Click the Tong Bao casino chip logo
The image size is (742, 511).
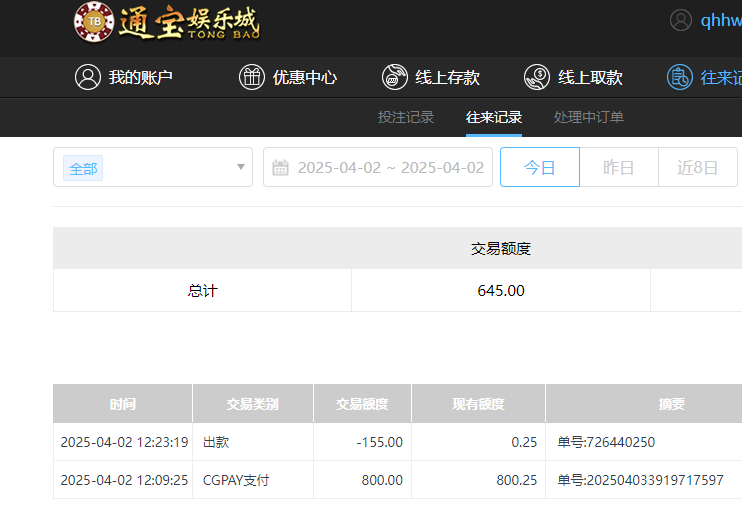pos(94,21)
